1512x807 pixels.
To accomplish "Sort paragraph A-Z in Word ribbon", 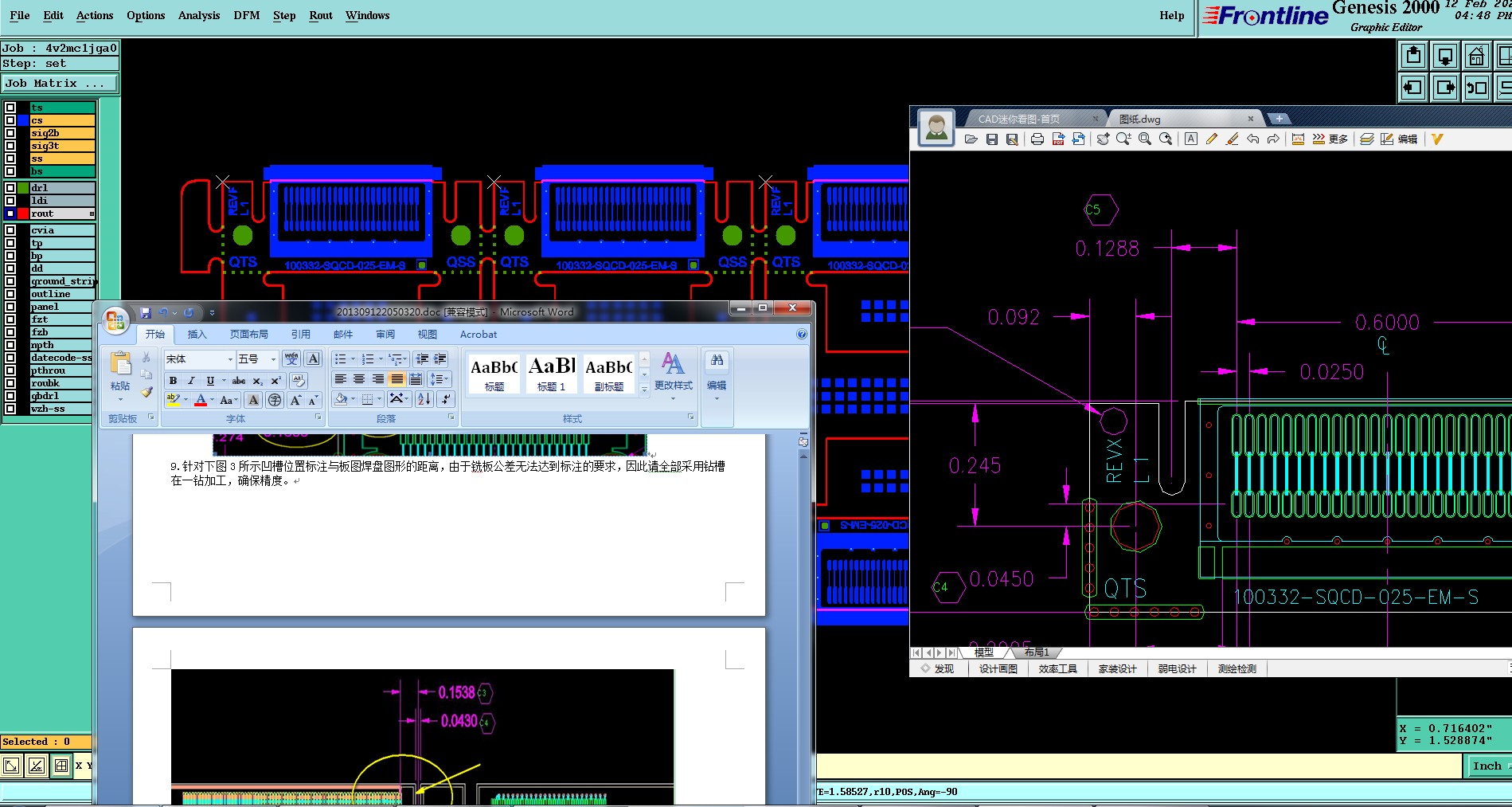I will click(424, 399).
